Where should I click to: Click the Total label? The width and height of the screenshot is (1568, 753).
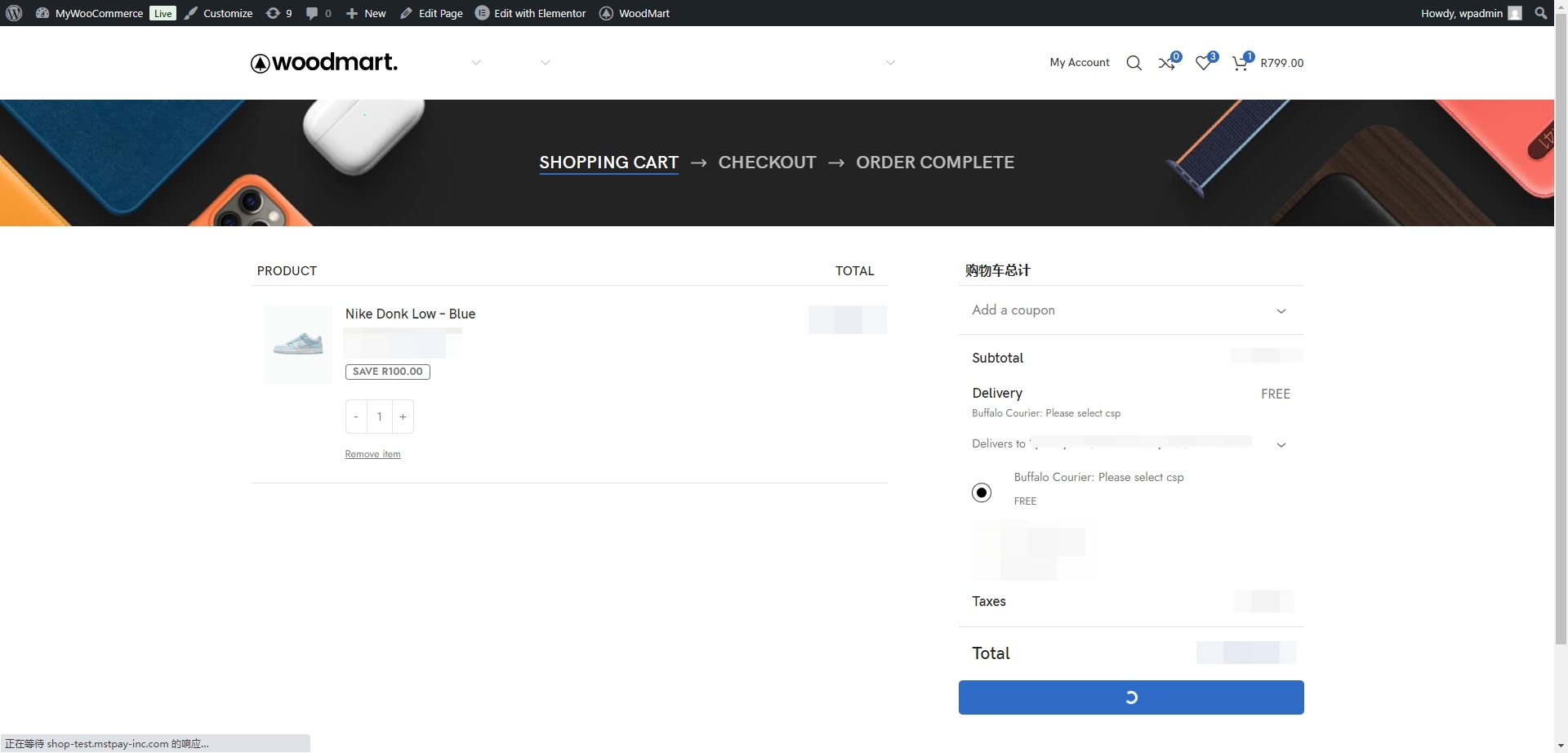click(x=991, y=653)
